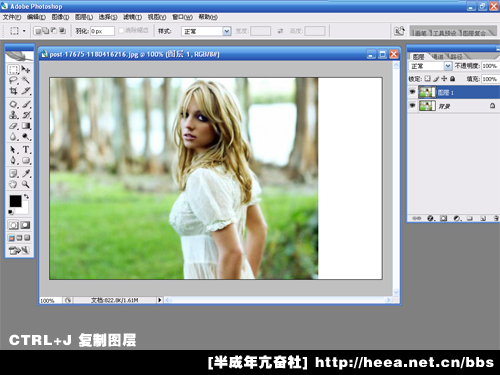Toggle visibility of the background layer
Screen dimensions: 500x375
click(x=413, y=106)
